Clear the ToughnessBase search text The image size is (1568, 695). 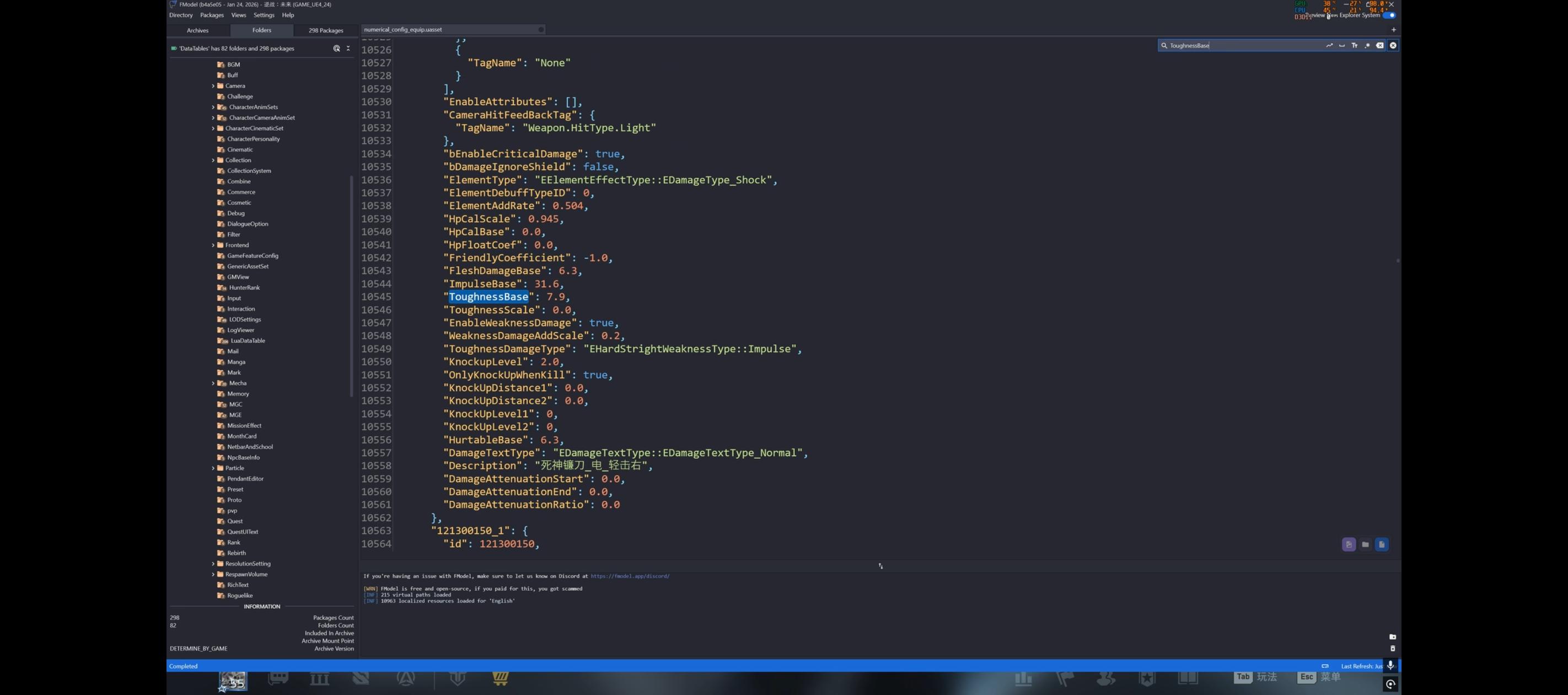(x=1380, y=46)
